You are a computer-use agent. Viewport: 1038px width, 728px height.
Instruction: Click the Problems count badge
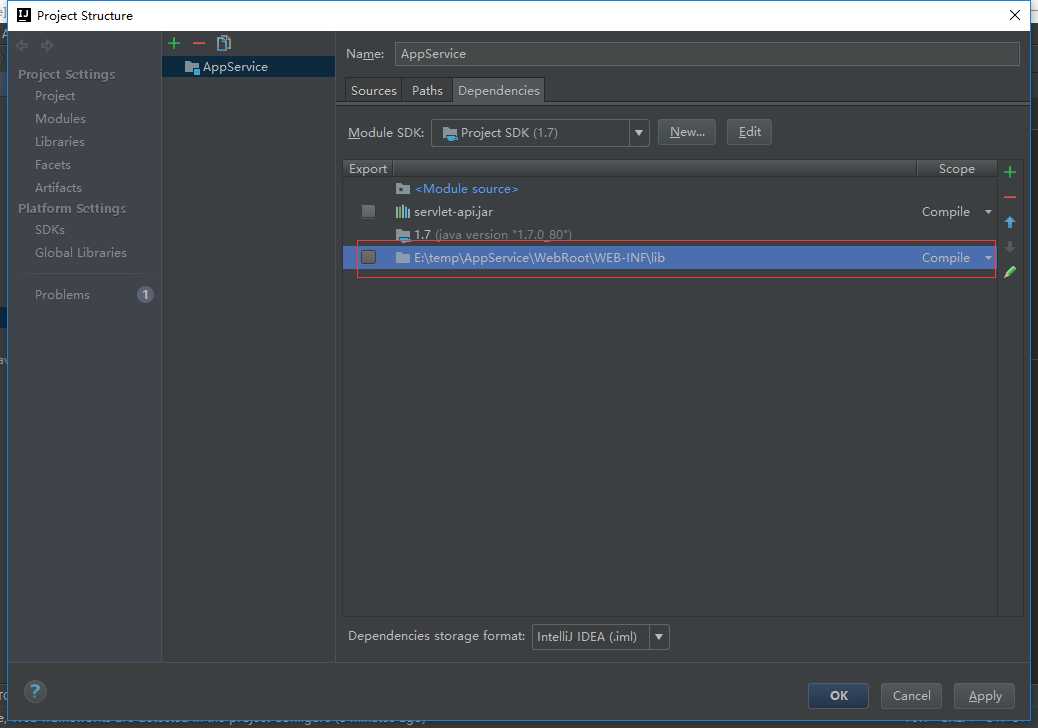point(145,295)
